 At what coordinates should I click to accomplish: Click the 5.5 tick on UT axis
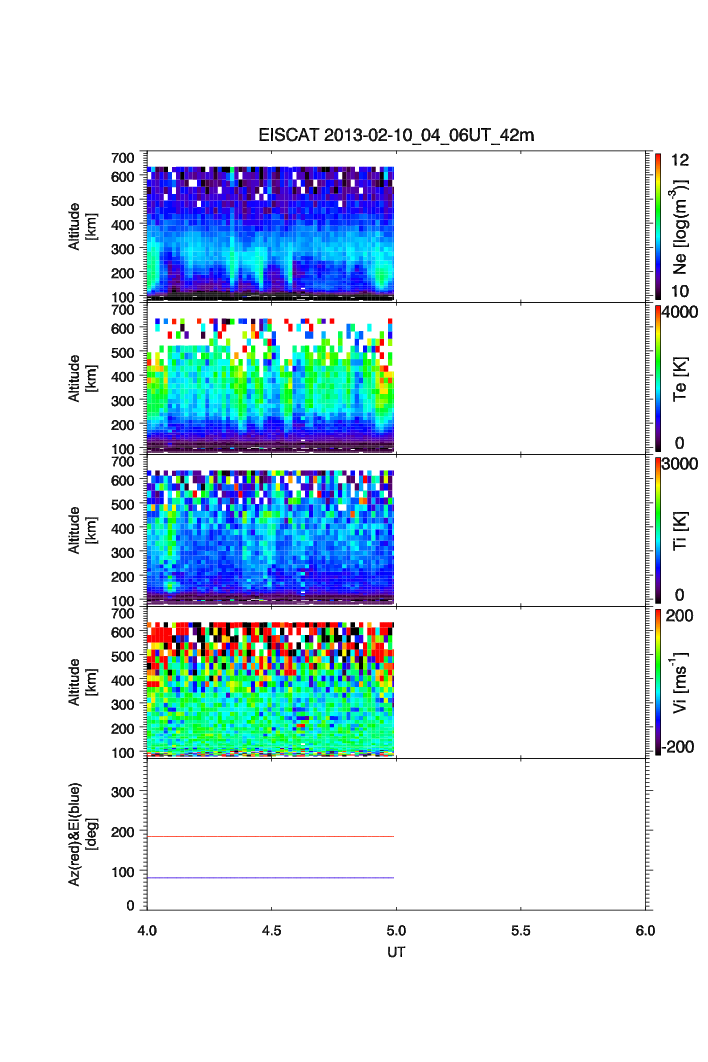[x=521, y=931]
